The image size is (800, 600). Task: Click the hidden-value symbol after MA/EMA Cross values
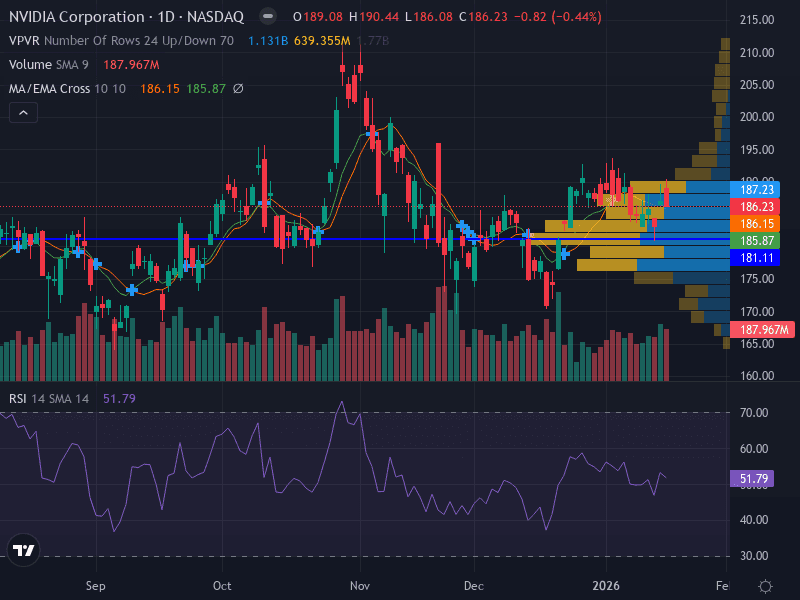click(238, 89)
